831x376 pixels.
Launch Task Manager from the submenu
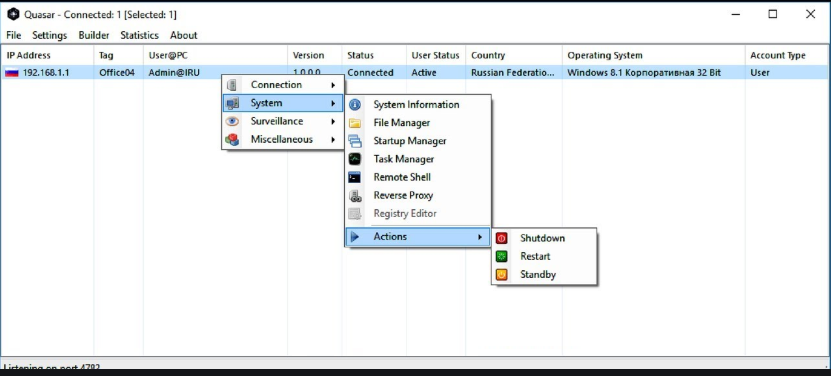pyautogui.click(x=418, y=159)
